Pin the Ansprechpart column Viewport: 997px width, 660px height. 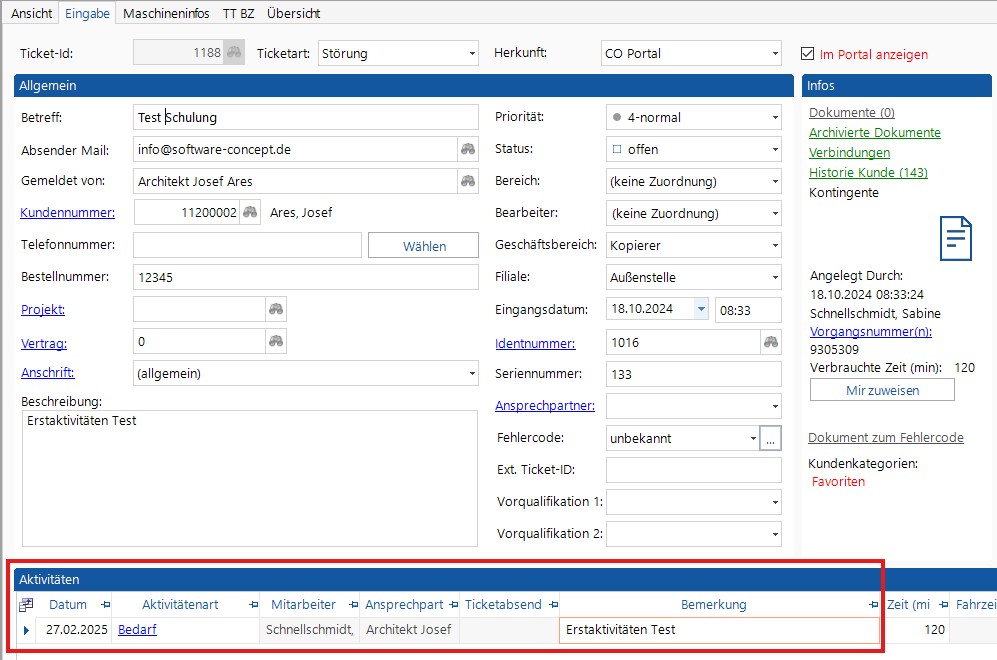453,605
